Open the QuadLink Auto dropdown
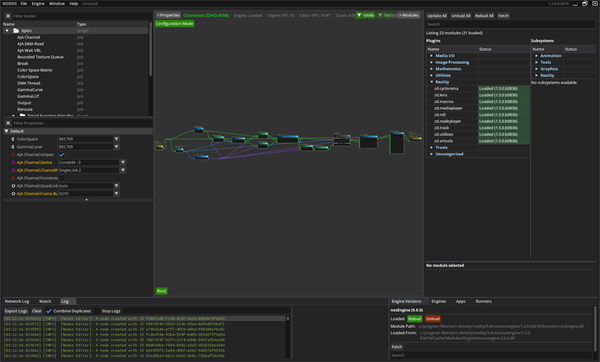The image size is (600, 362). tap(116, 186)
